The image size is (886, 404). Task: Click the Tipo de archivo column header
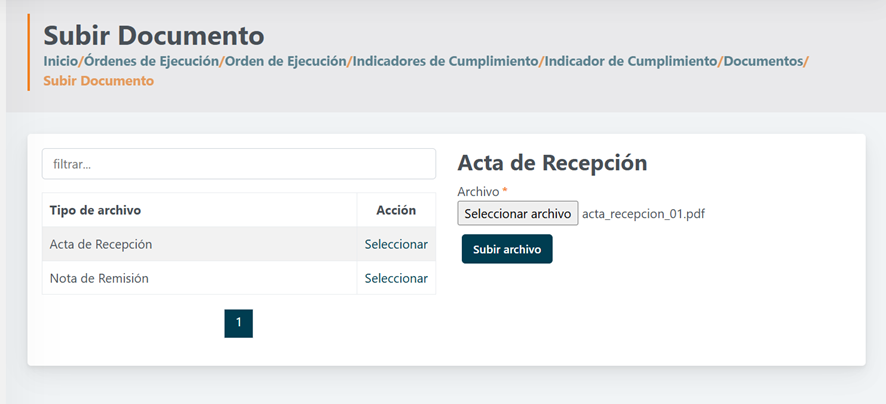[x=96, y=210]
